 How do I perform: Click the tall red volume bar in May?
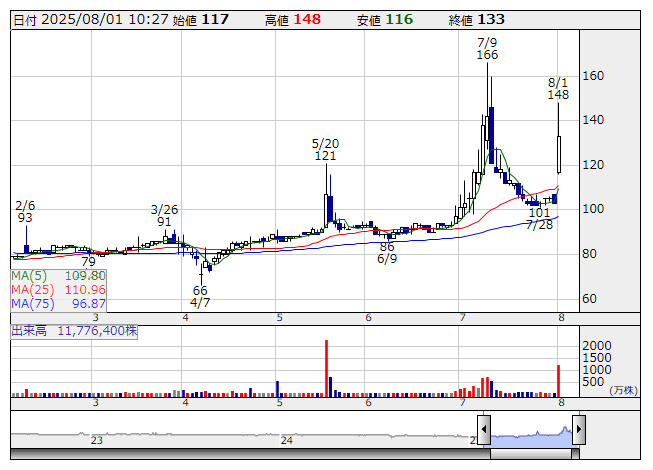(x=327, y=368)
